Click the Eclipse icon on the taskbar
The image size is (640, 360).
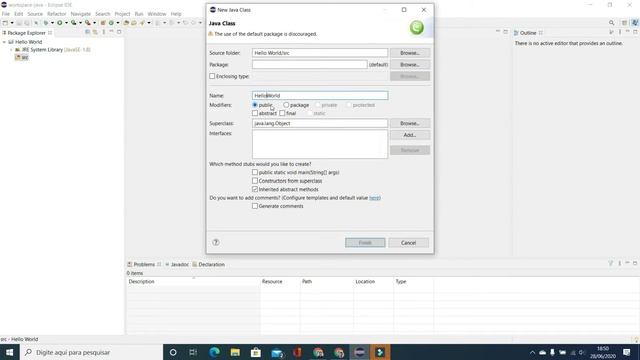point(359,352)
